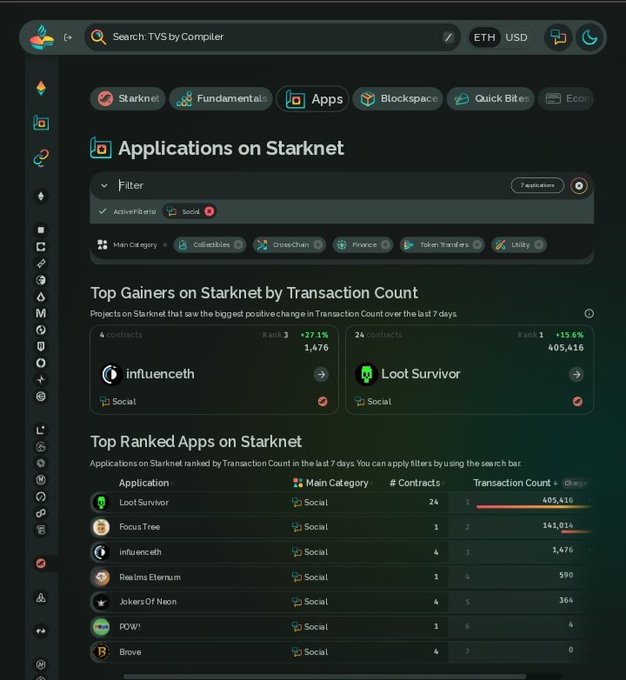Select the Apps tab
The width and height of the screenshot is (626, 680).
pos(313,99)
